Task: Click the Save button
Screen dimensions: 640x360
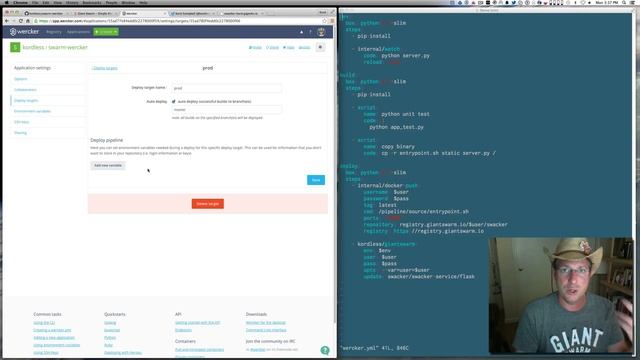Action: click(316, 180)
